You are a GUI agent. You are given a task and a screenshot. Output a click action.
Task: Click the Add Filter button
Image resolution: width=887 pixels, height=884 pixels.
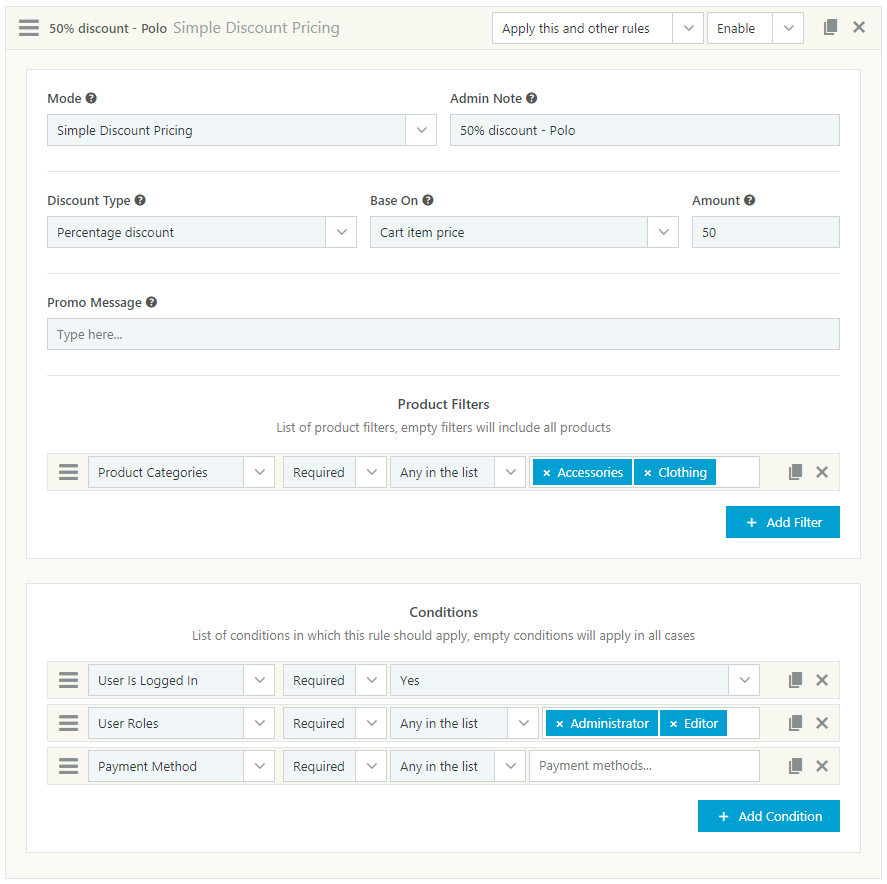click(x=782, y=522)
